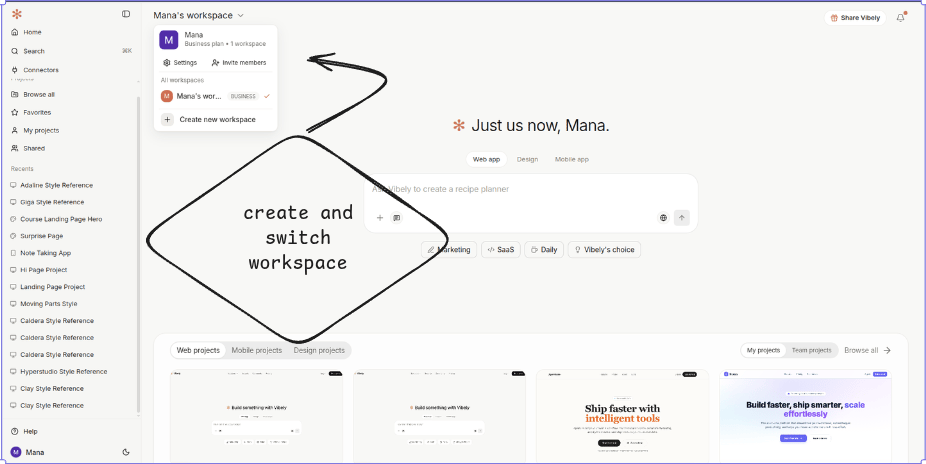
Task: Open notifications with the bell icon
Action: pyautogui.click(x=901, y=18)
